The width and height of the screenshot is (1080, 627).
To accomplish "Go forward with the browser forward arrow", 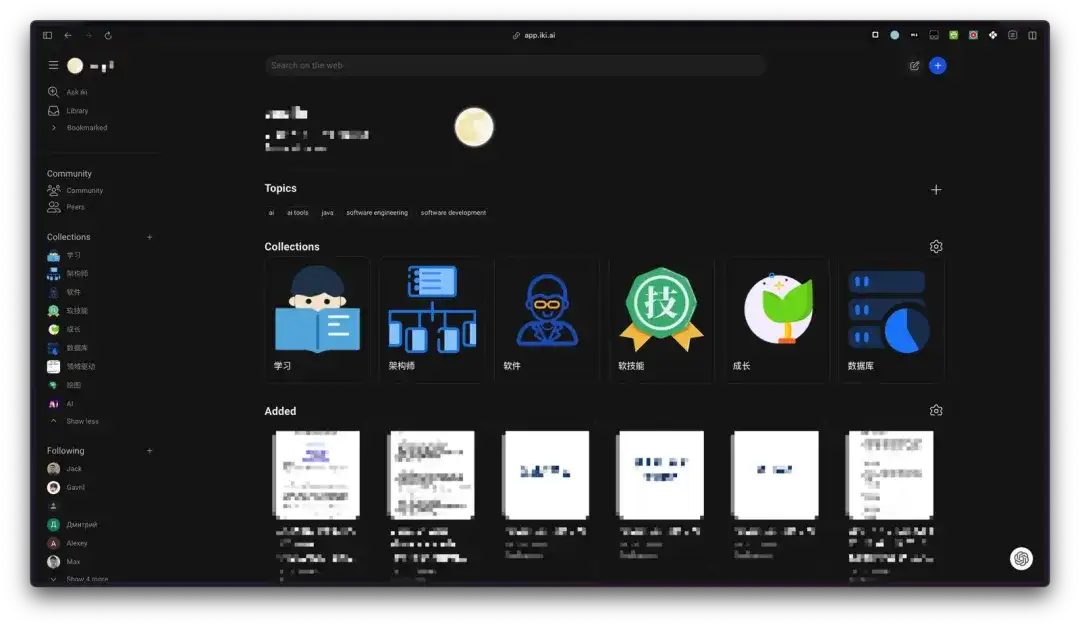I will pos(88,35).
